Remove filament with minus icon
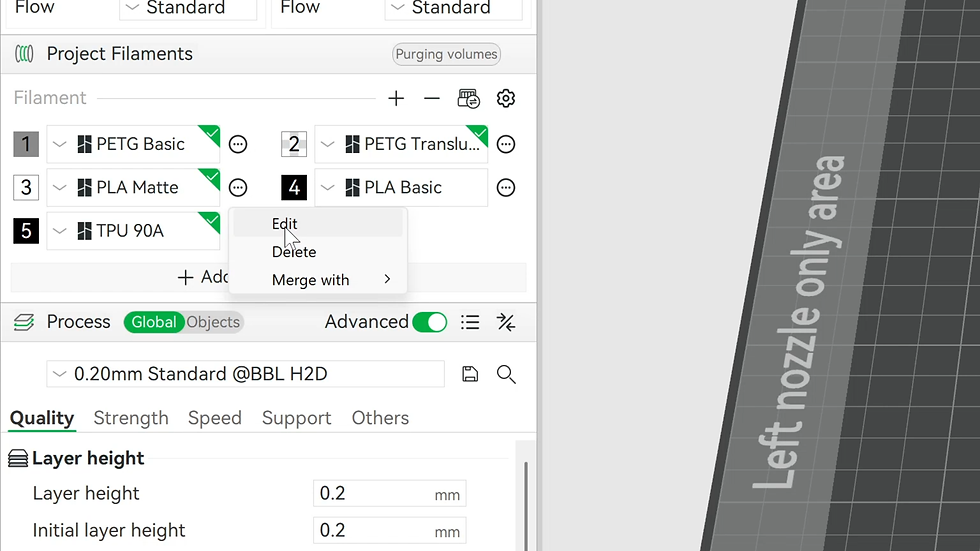 (x=431, y=98)
